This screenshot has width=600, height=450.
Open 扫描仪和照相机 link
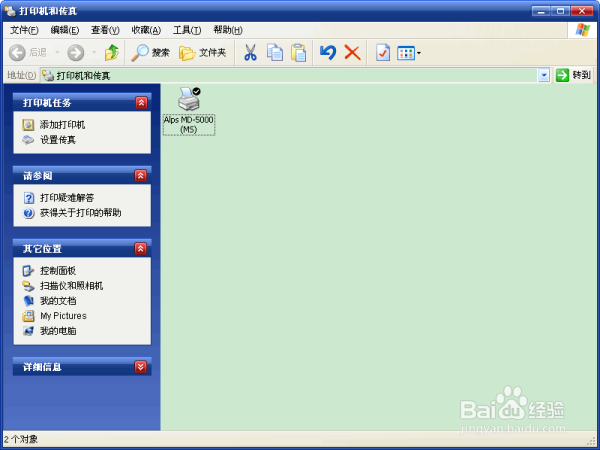[72, 286]
